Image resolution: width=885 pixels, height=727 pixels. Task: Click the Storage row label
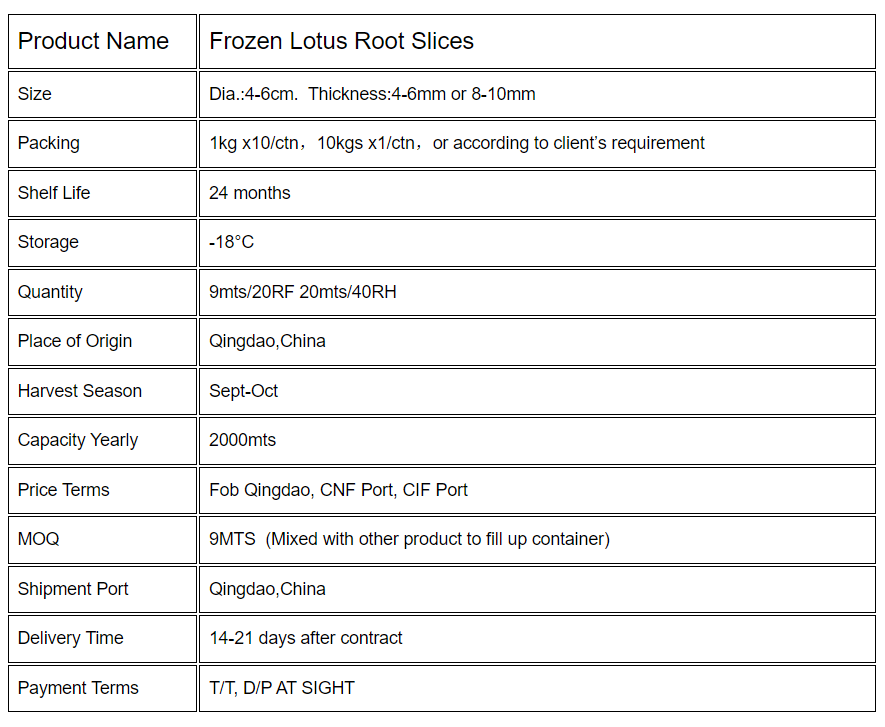click(48, 242)
